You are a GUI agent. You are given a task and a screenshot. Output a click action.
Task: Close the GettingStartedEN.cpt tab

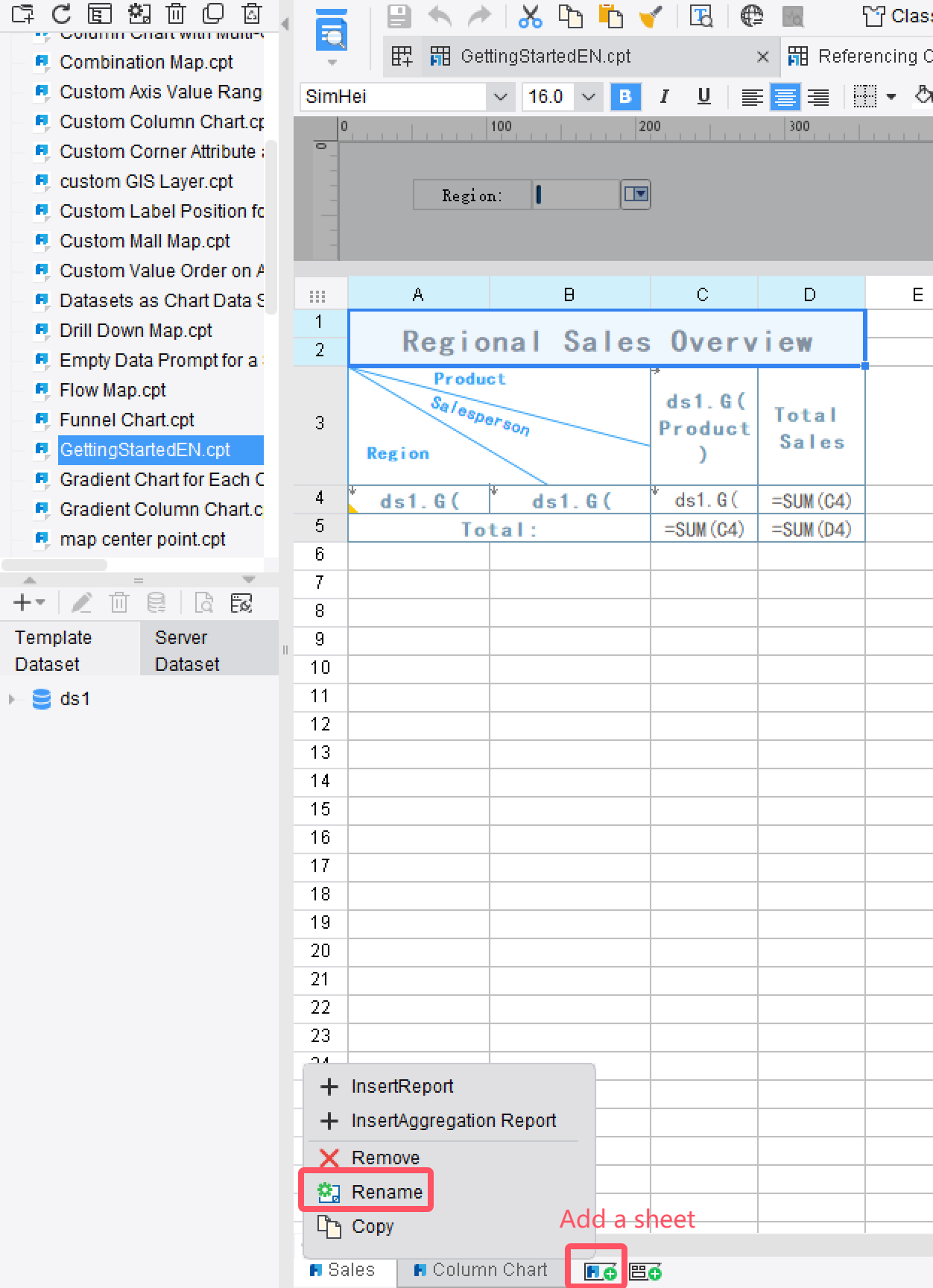[x=762, y=57]
